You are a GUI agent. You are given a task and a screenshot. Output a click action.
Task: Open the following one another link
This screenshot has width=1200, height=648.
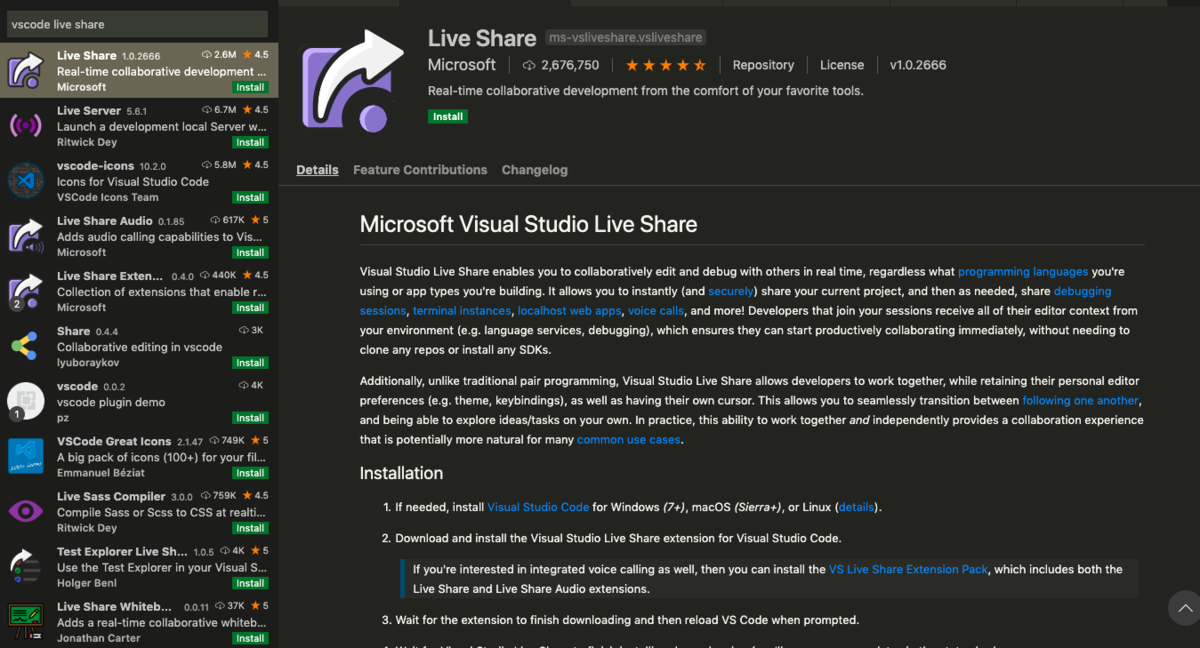coord(1080,400)
